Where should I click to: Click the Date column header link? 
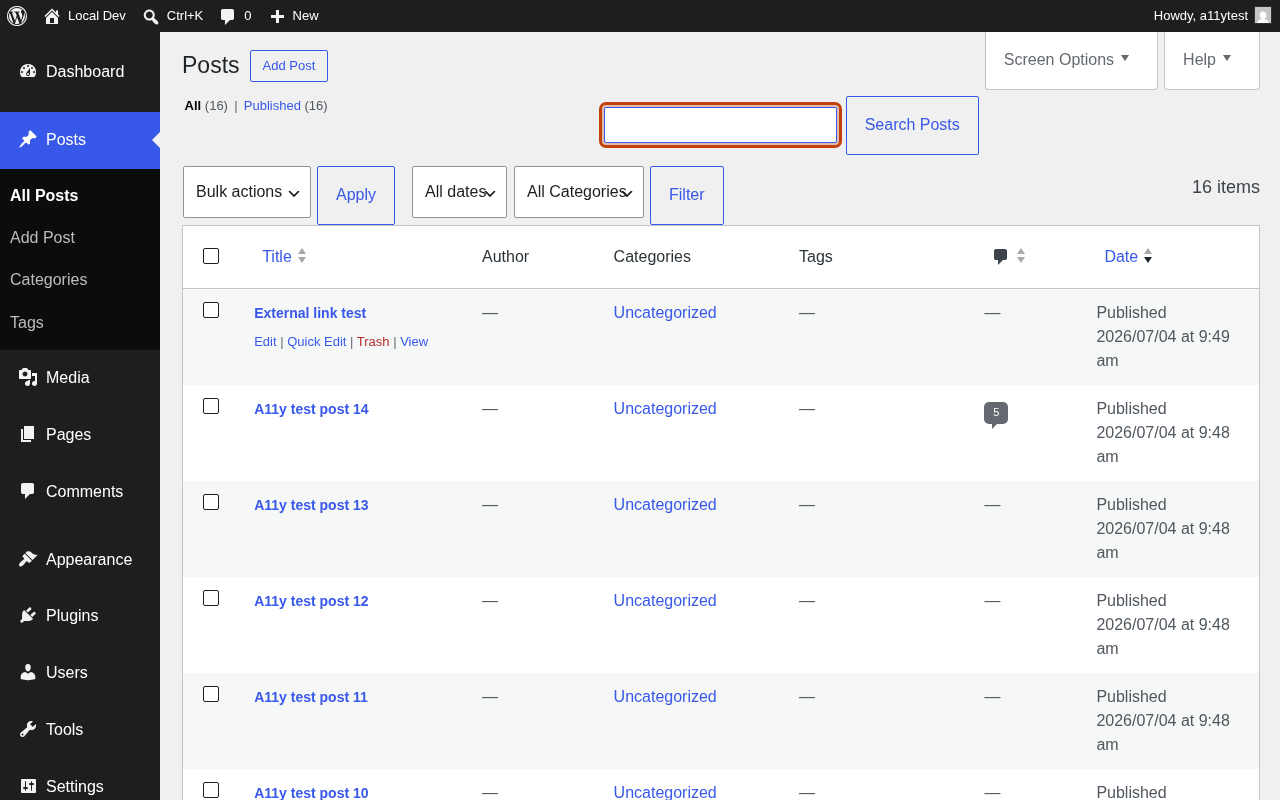tap(1121, 256)
